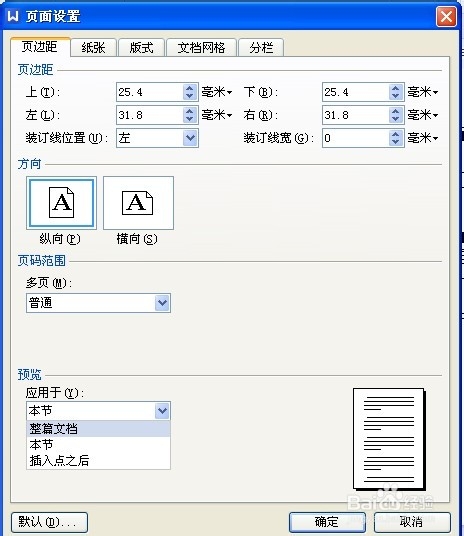Close the 页面设置 dialog with X

446,16
